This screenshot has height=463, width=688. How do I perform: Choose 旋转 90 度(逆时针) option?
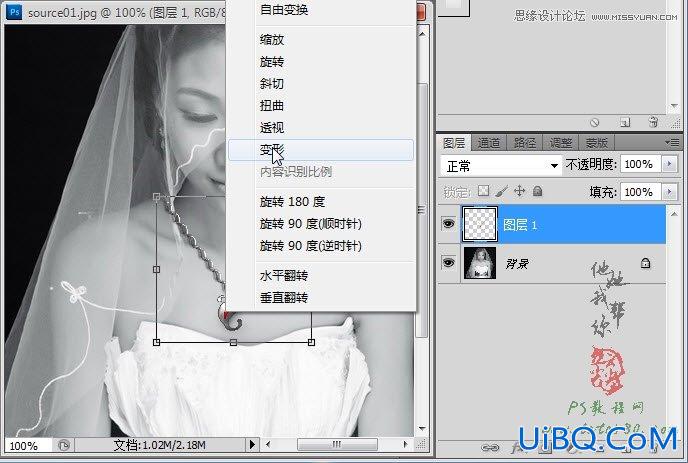tap(311, 246)
